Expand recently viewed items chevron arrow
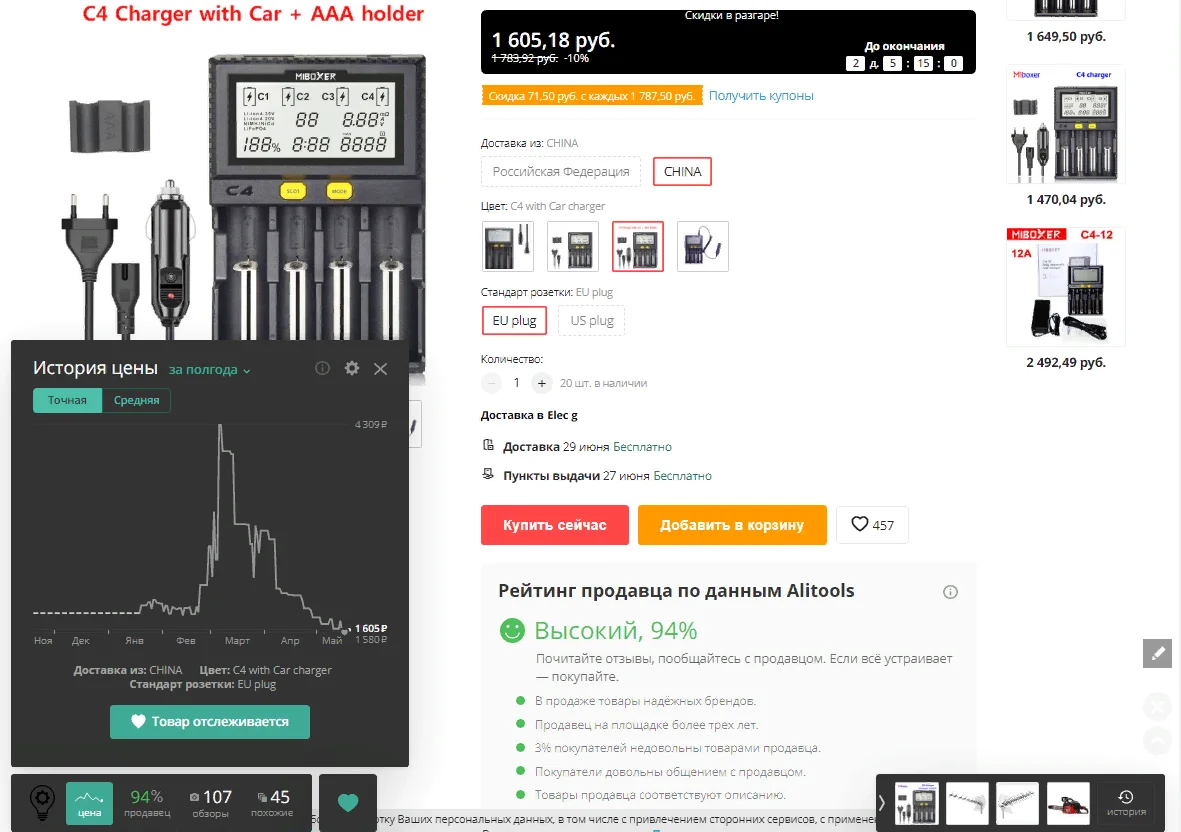Viewport: 1181px width, 832px height. click(x=882, y=803)
